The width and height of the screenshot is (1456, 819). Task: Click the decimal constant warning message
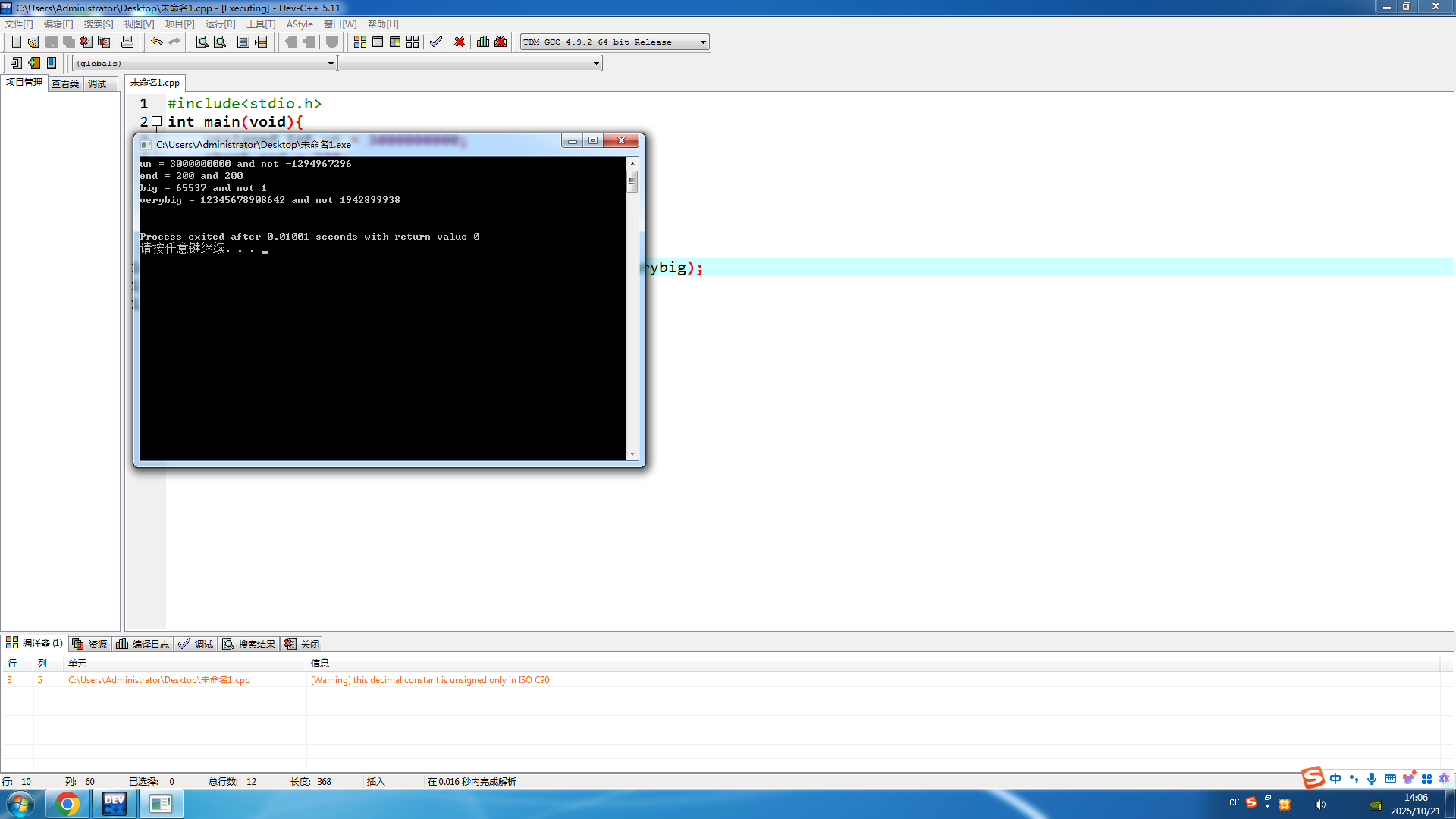(x=430, y=680)
